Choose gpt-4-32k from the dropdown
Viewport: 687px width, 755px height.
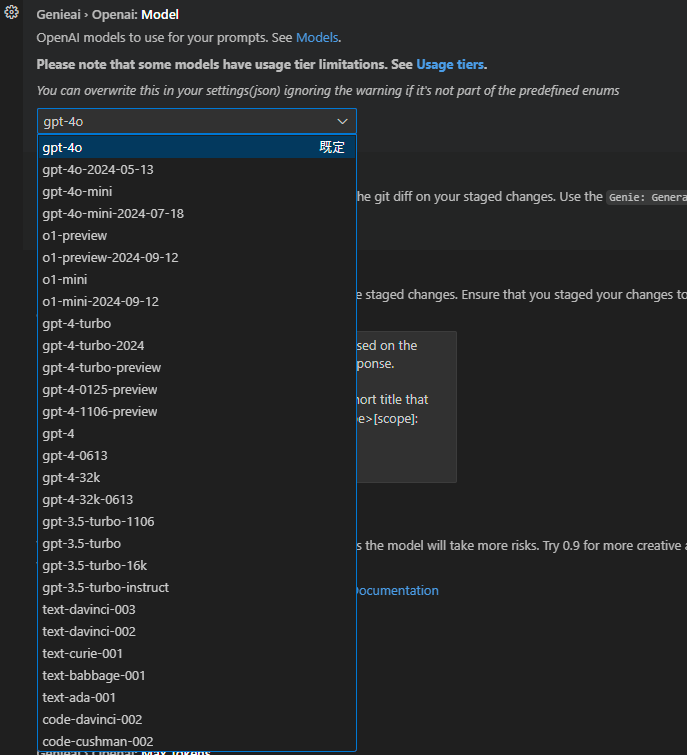71,477
